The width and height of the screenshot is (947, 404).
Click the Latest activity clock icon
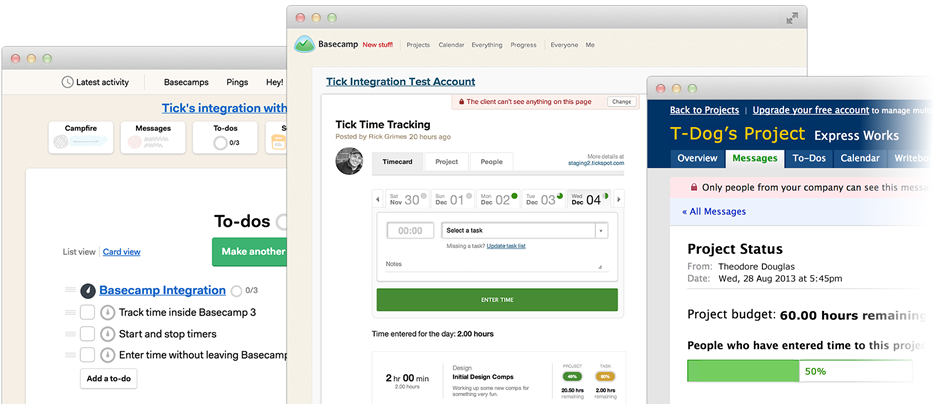[x=68, y=82]
